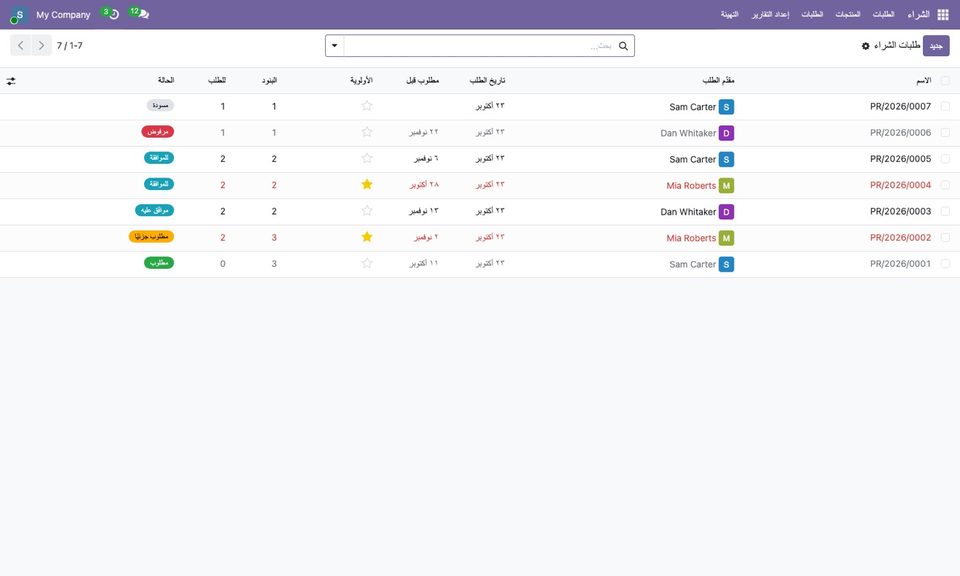This screenshot has width=960, height=576.
Task: Sort by the مقدم الطلب column header
Action: [718, 81]
